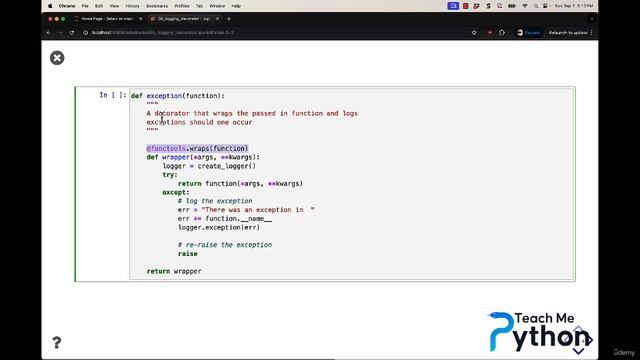This screenshot has height=360, width=640.
Task: Open the Apple menu
Action: coord(50,6)
